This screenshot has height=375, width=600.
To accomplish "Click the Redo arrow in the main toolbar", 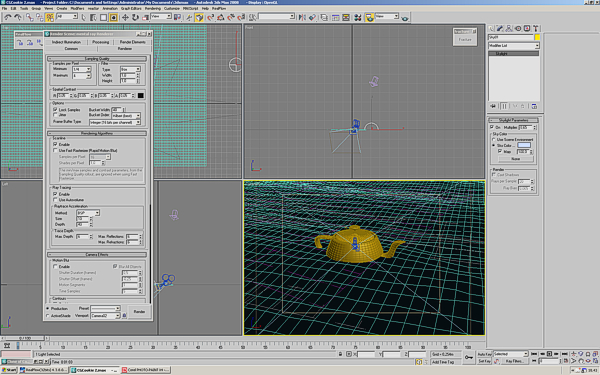I will coord(18,17).
